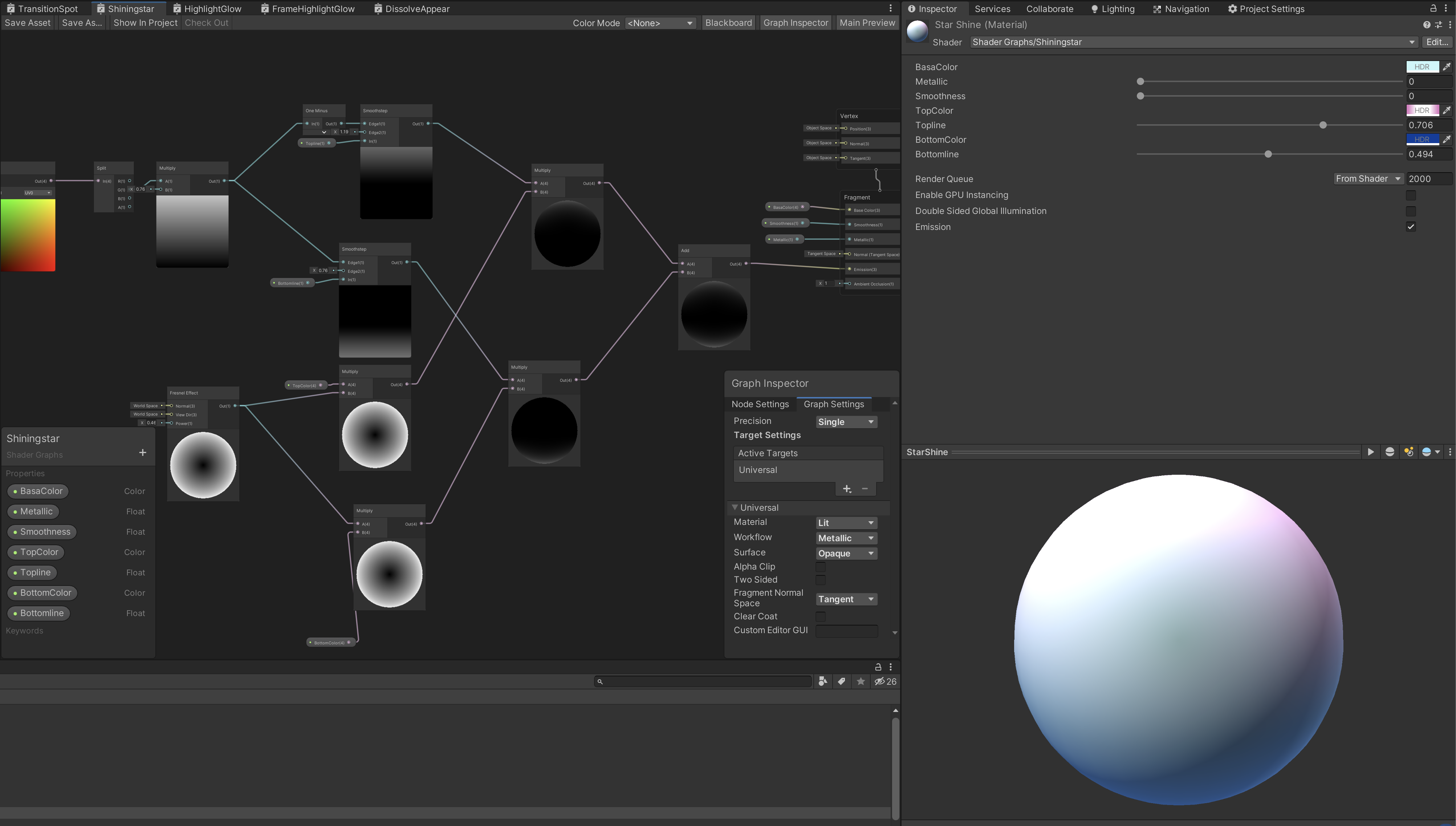This screenshot has width=1456, height=826.
Task: Open StarShine preview options menu
Action: pos(1450,452)
